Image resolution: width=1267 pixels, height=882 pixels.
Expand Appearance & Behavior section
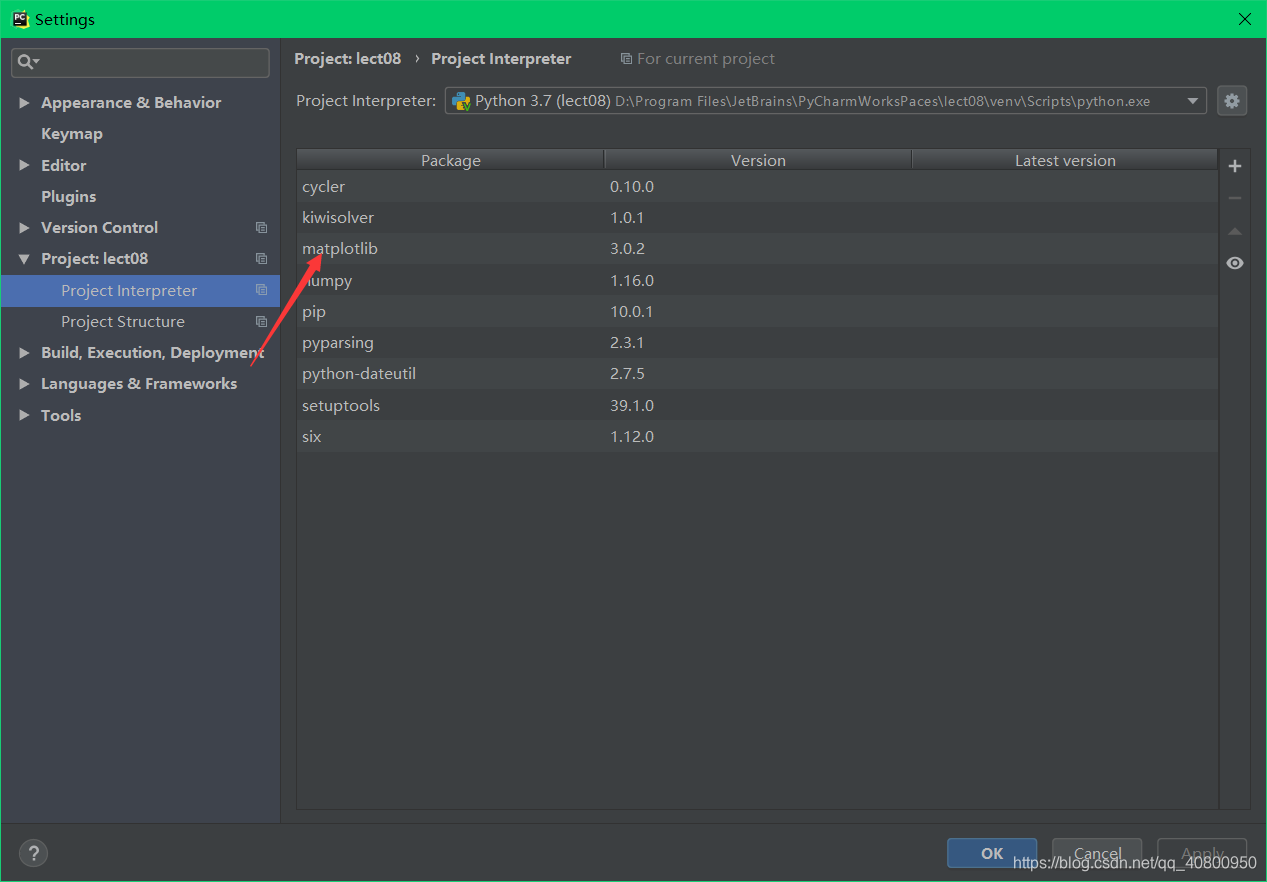pyautogui.click(x=24, y=102)
